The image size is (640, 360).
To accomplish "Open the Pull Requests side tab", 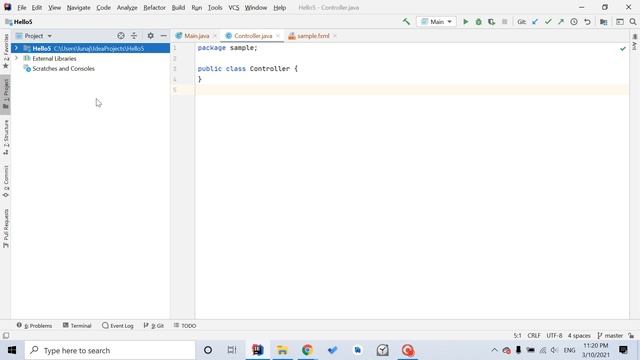I will tap(6, 228).
